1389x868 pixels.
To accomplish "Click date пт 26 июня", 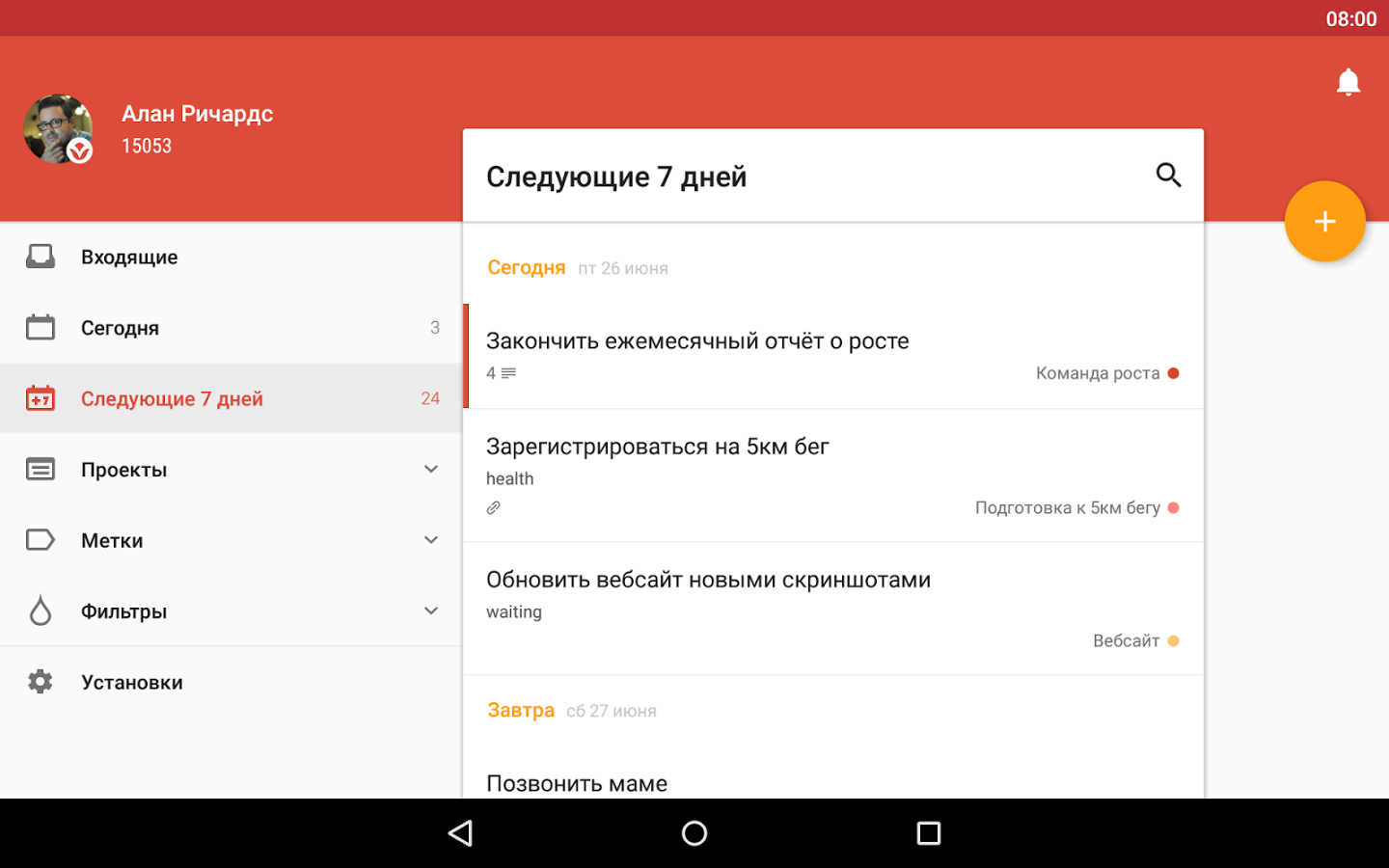I will coord(623,268).
